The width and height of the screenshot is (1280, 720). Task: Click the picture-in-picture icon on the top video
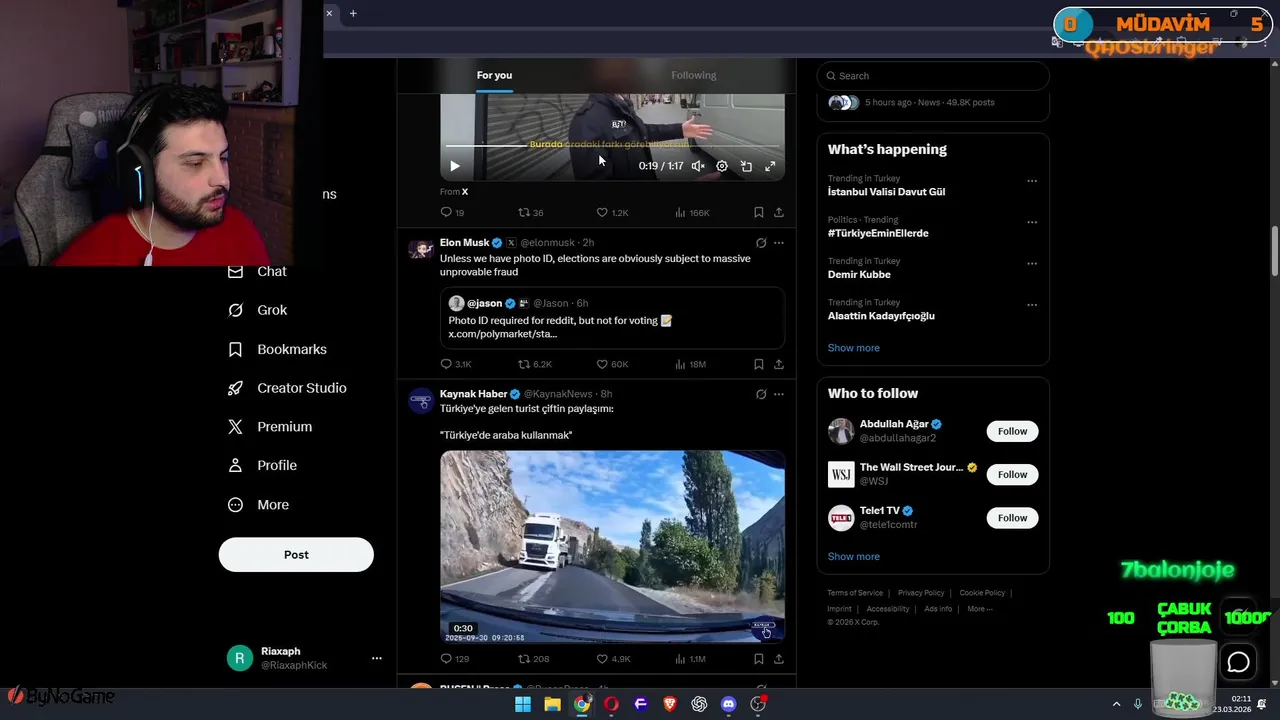click(746, 166)
